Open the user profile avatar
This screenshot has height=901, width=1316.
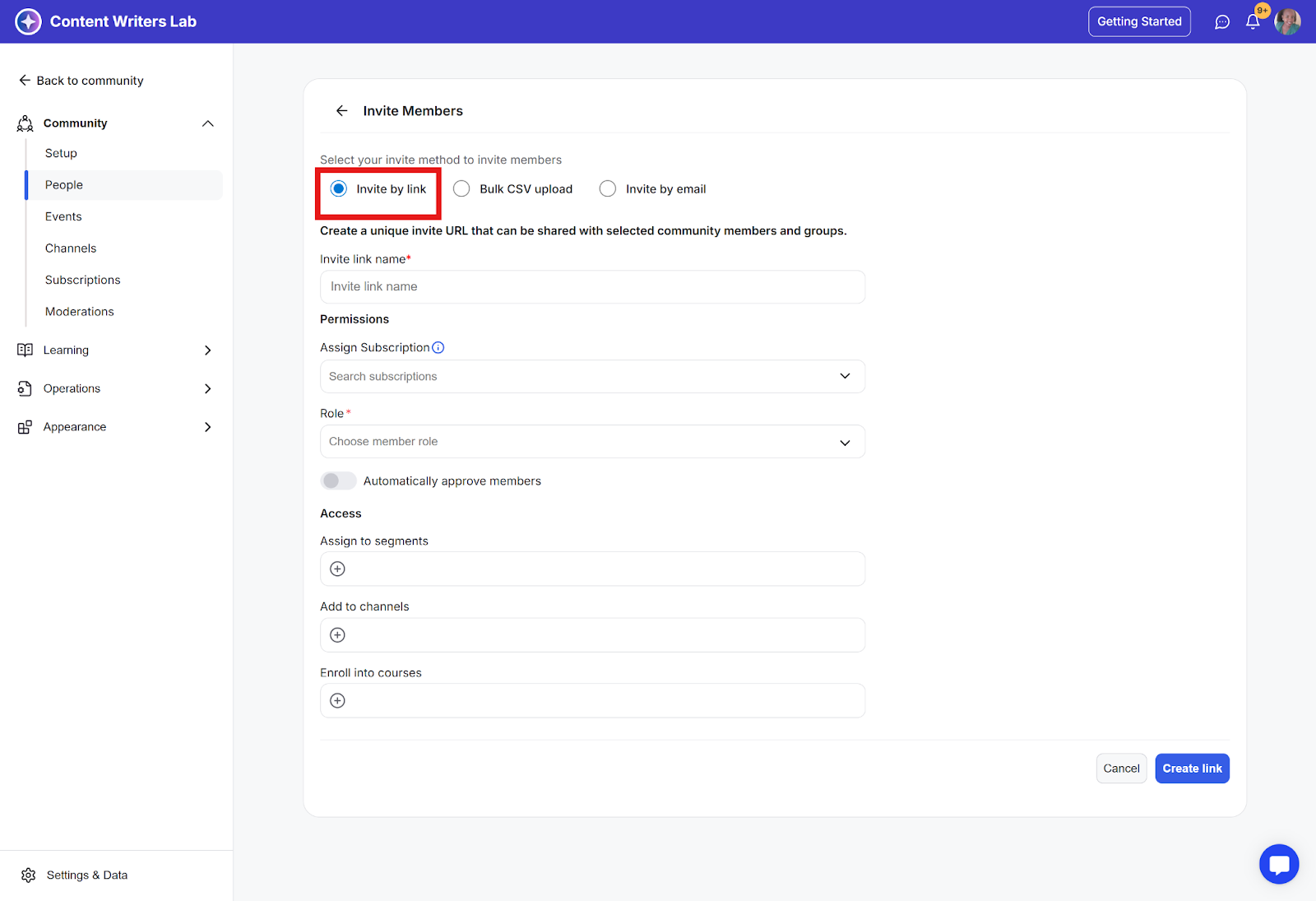tap(1287, 22)
